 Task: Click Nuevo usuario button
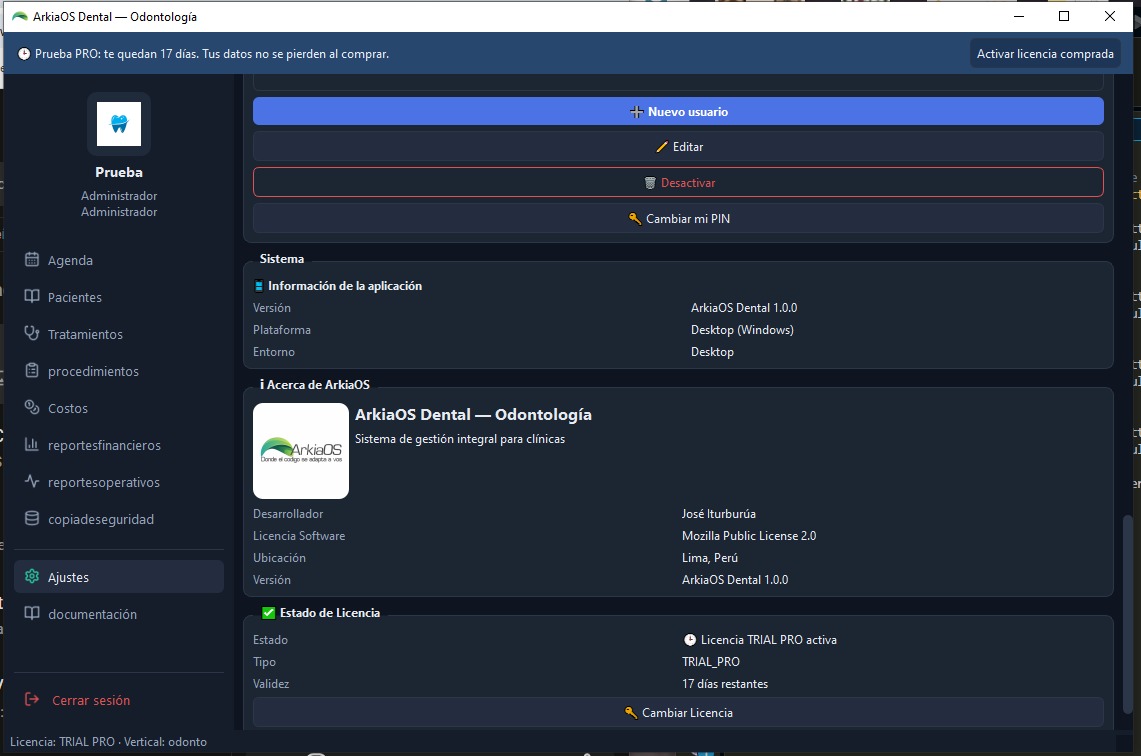click(x=678, y=111)
